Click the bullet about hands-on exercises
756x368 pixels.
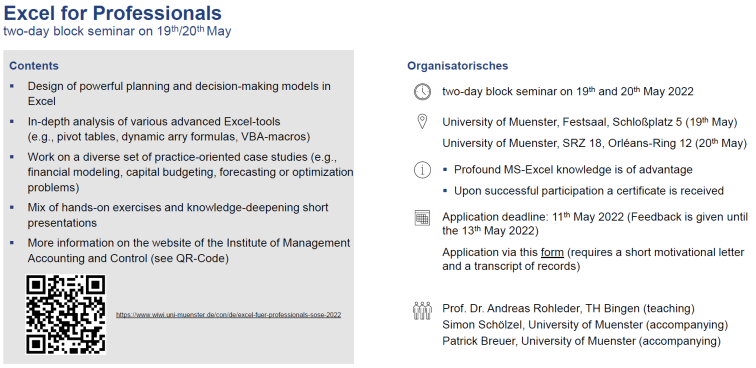coord(178,215)
